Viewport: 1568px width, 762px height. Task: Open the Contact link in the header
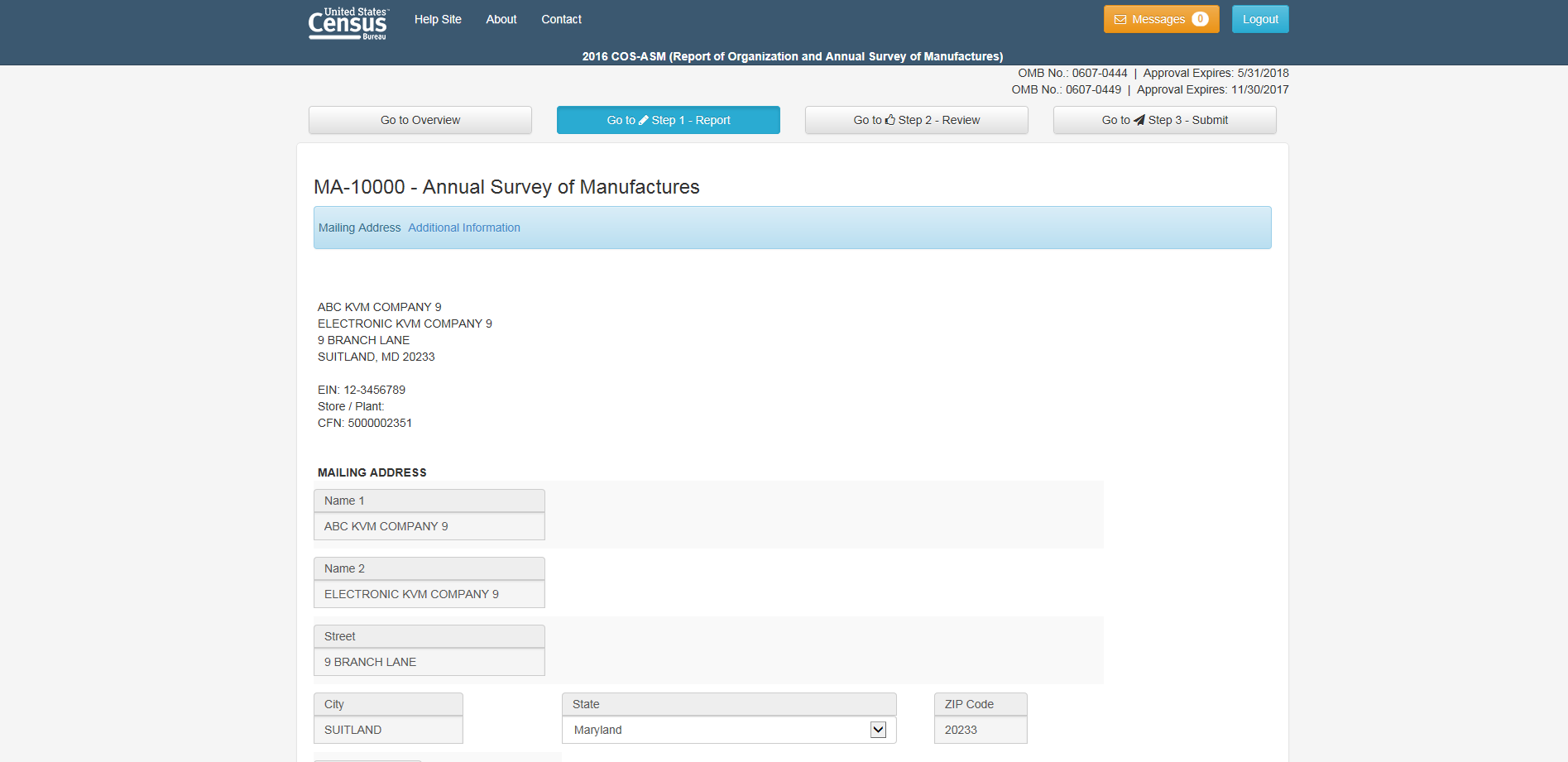[x=561, y=19]
